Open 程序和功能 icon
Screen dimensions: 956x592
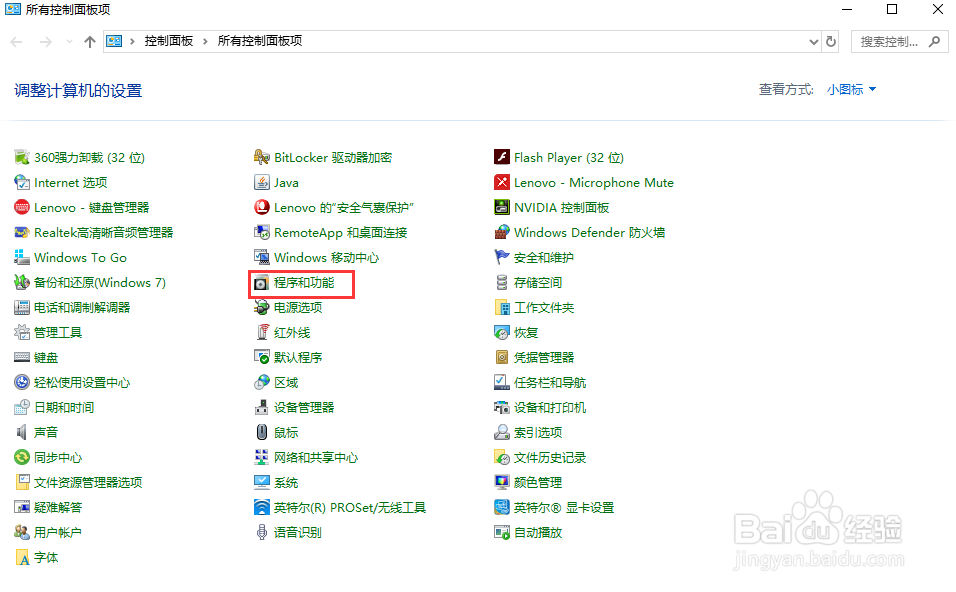(x=262, y=283)
